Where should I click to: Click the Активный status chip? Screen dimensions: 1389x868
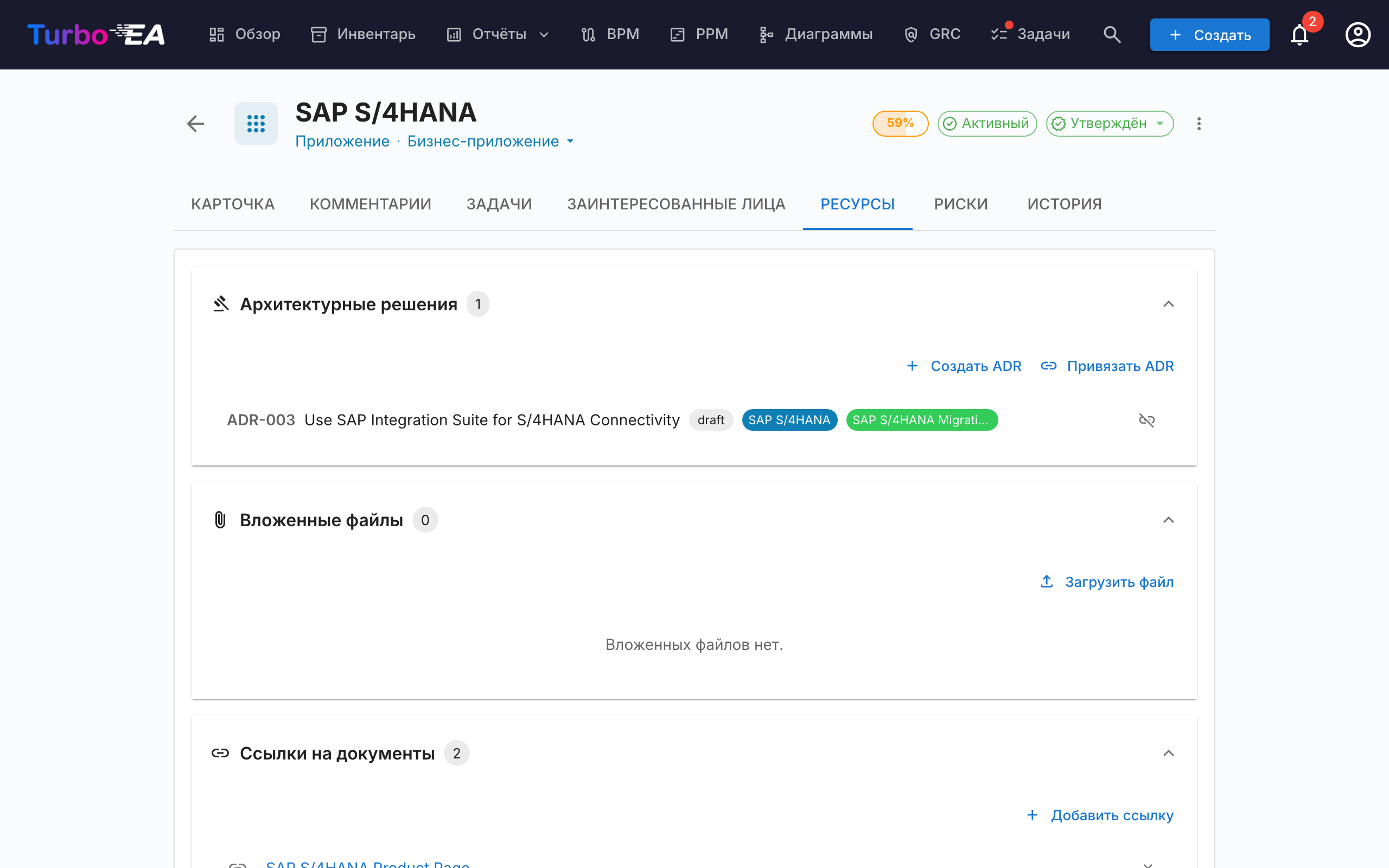pos(986,124)
